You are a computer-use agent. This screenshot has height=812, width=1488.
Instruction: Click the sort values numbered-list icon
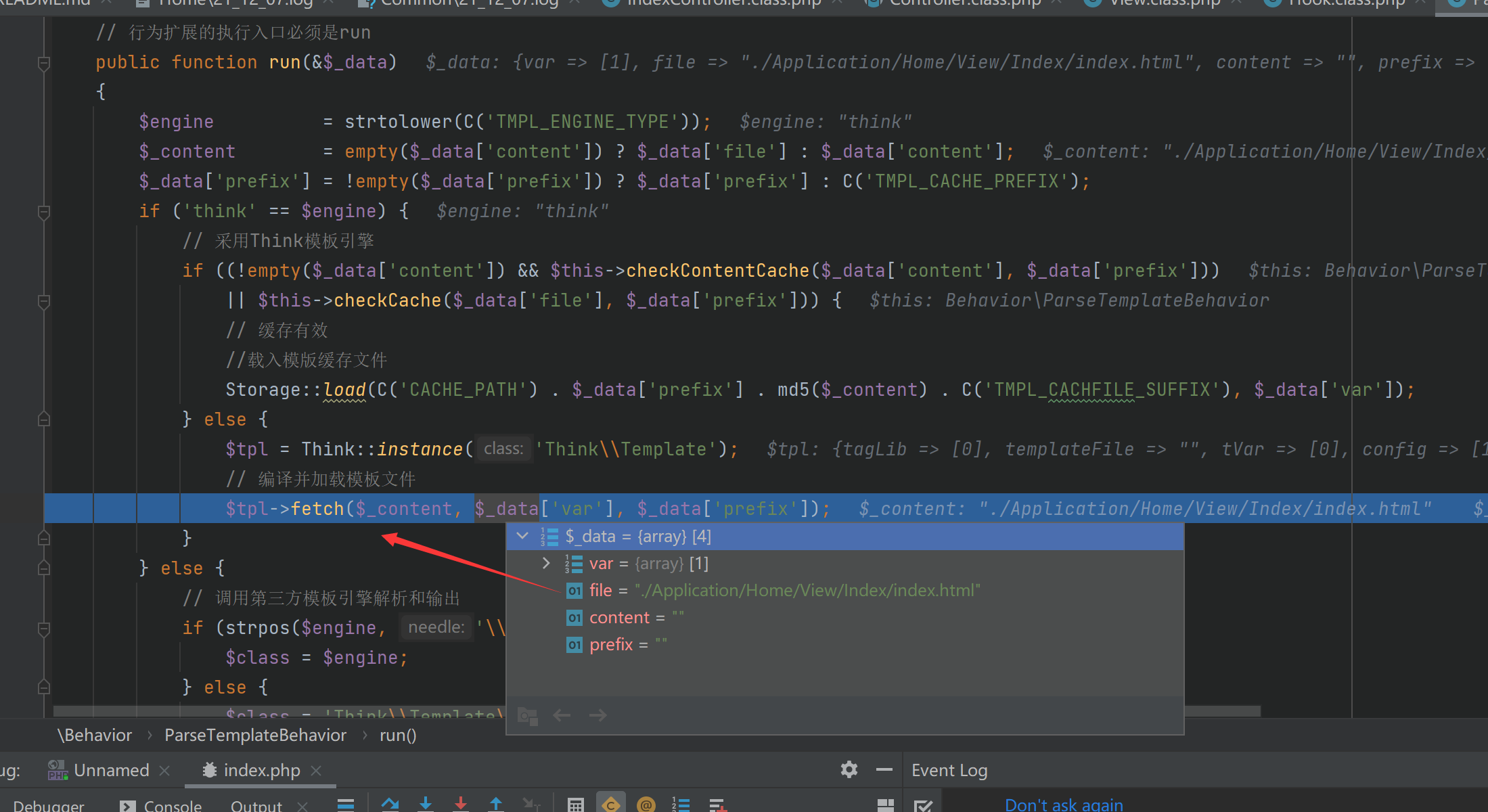click(681, 804)
